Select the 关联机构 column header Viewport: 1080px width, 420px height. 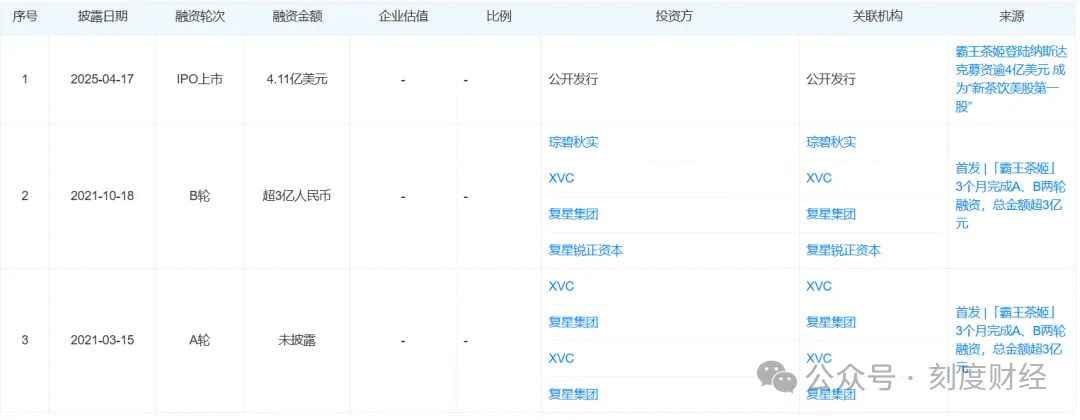pos(878,17)
